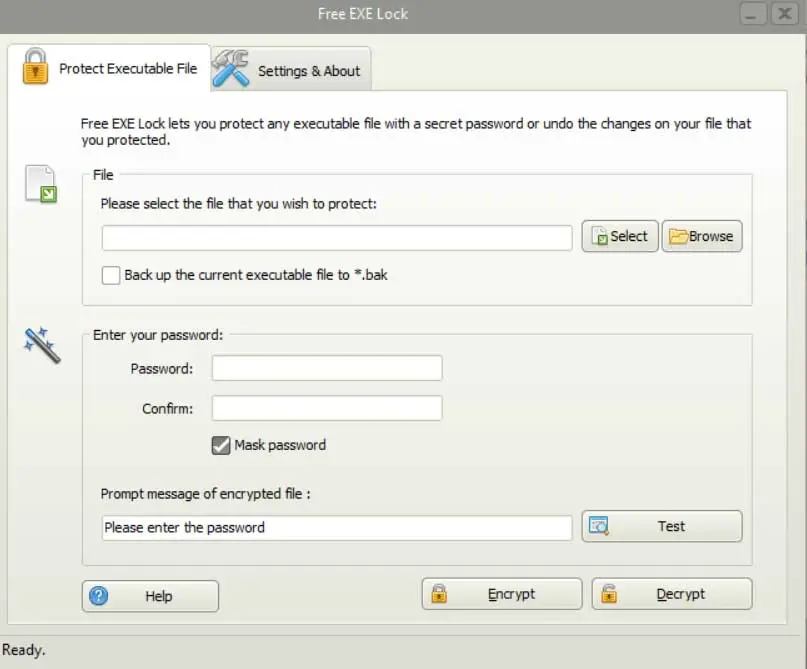Click the magnifier icon on Test button
Image resolution: width=807 pixels, height=669 pixels.
click(x=600, y=526)
